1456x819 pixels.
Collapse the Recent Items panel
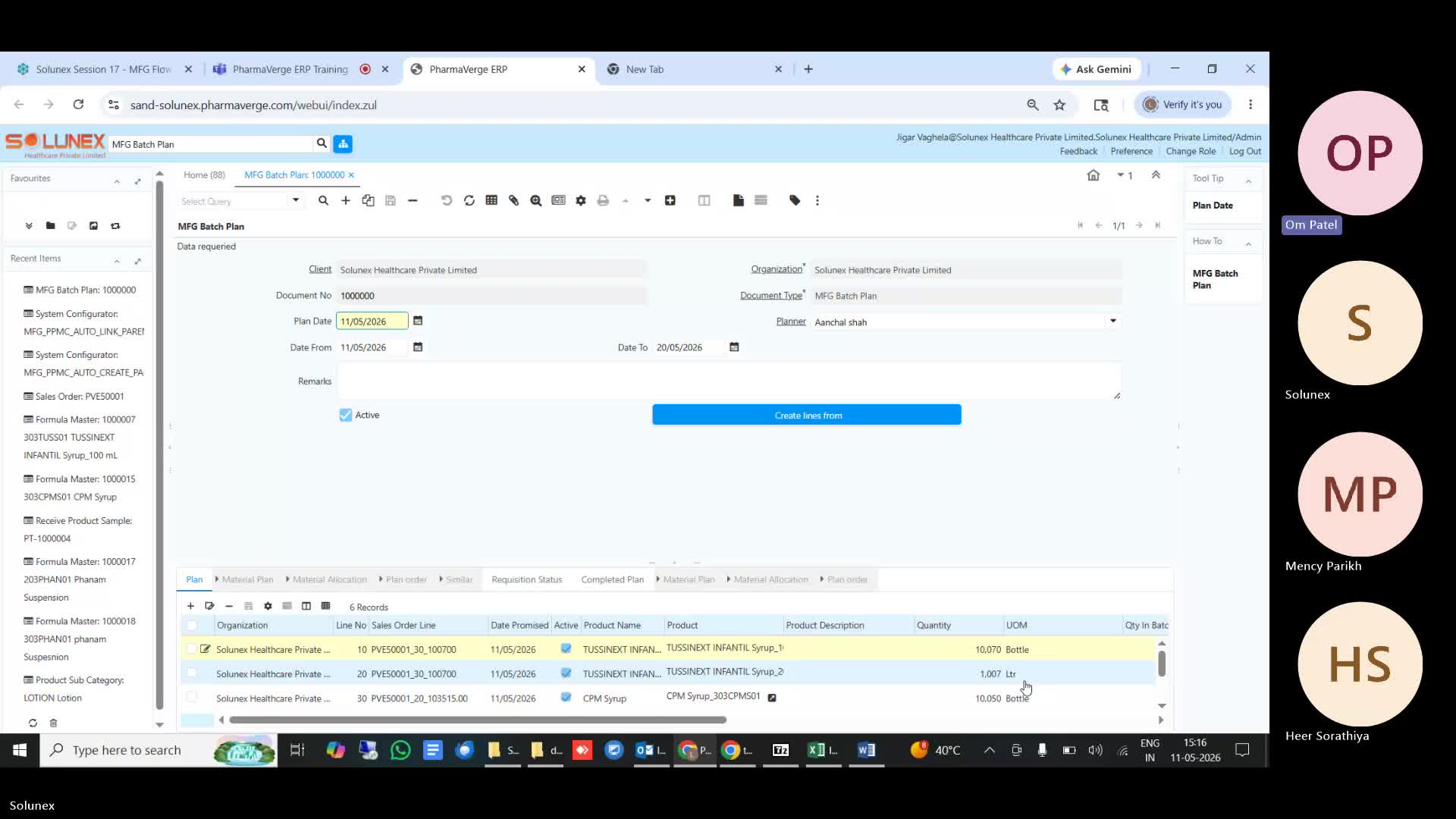pyautogui.click(x=117, y=262)
